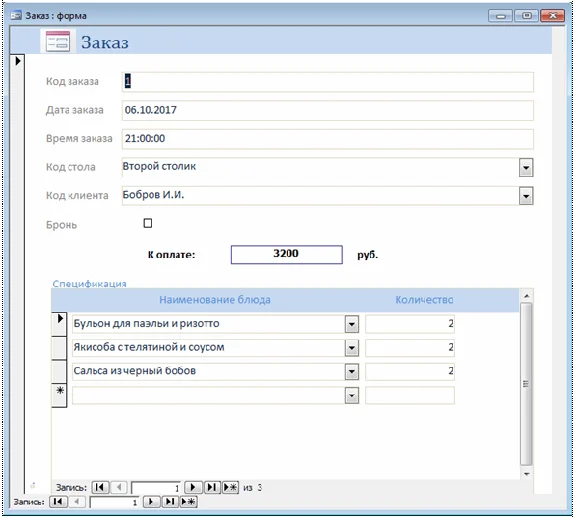The height and width of the screenshot is (517, 576).
Task: Jump to last record in main form navigator
Action: [x=170, y=502]
